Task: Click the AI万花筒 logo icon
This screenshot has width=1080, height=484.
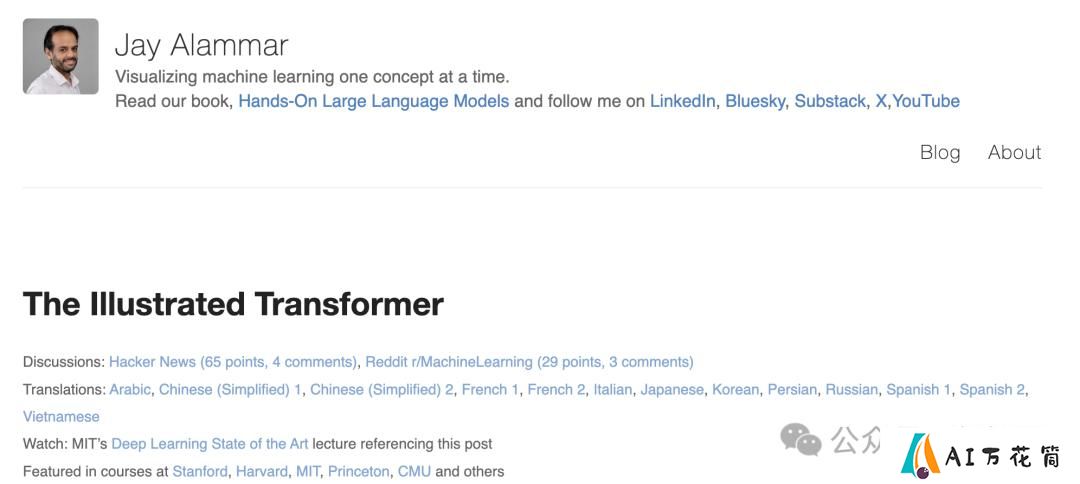Action: (920, 455)
